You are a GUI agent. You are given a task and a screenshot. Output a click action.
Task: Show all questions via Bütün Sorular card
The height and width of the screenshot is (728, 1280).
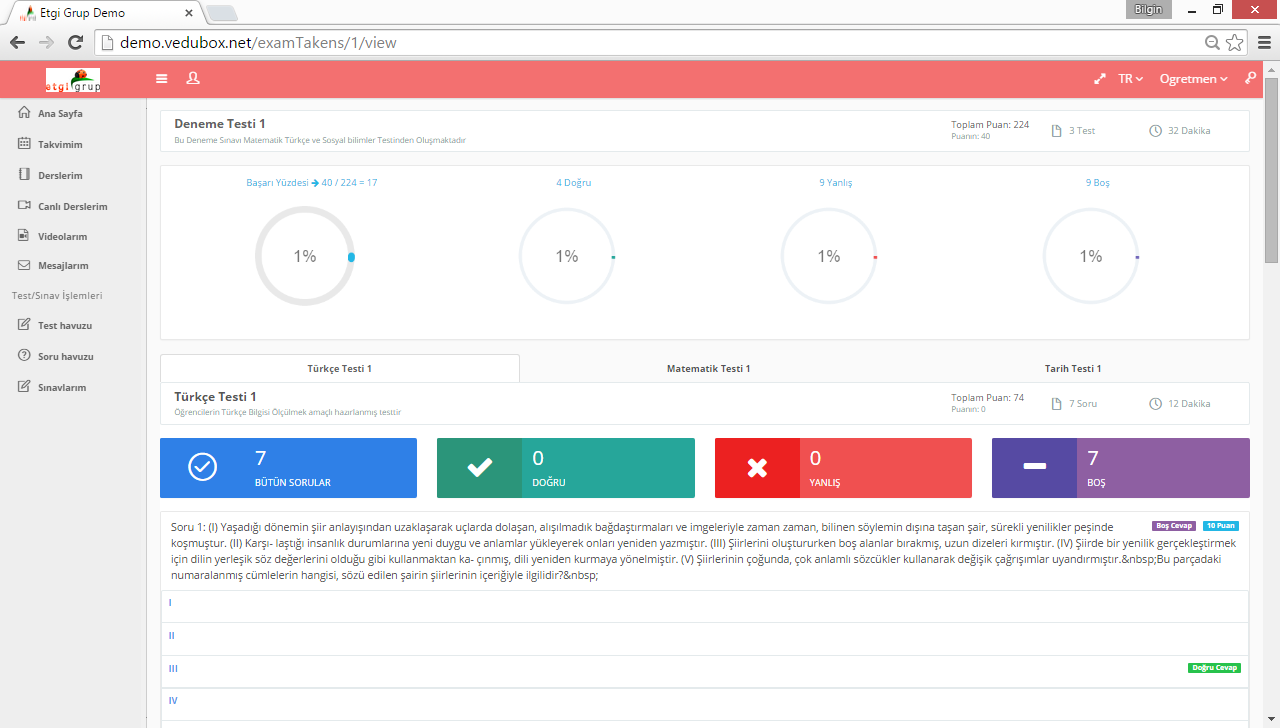288,468
